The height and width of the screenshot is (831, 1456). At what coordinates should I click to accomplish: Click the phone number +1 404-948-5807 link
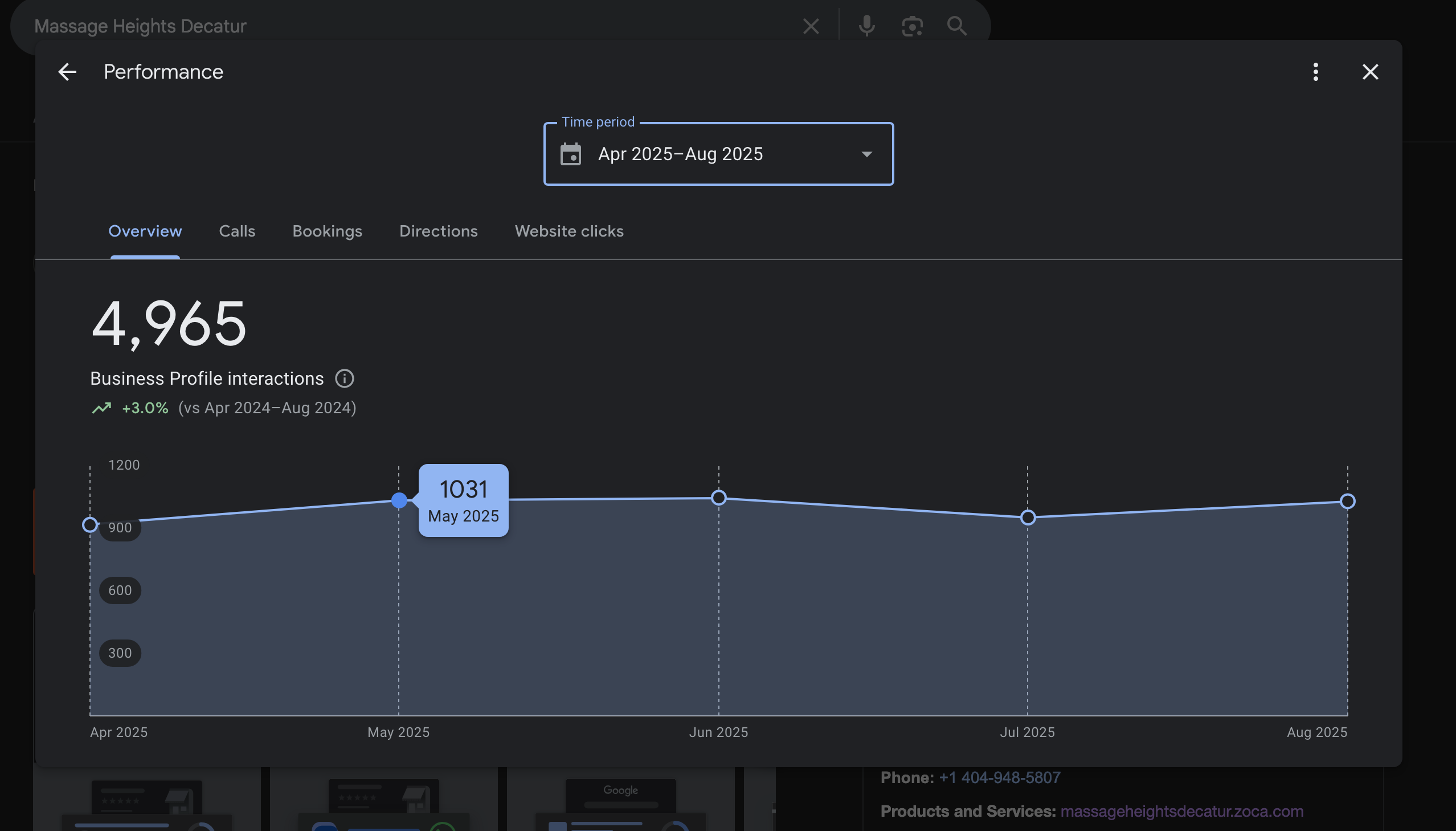[x=999, y=778]
